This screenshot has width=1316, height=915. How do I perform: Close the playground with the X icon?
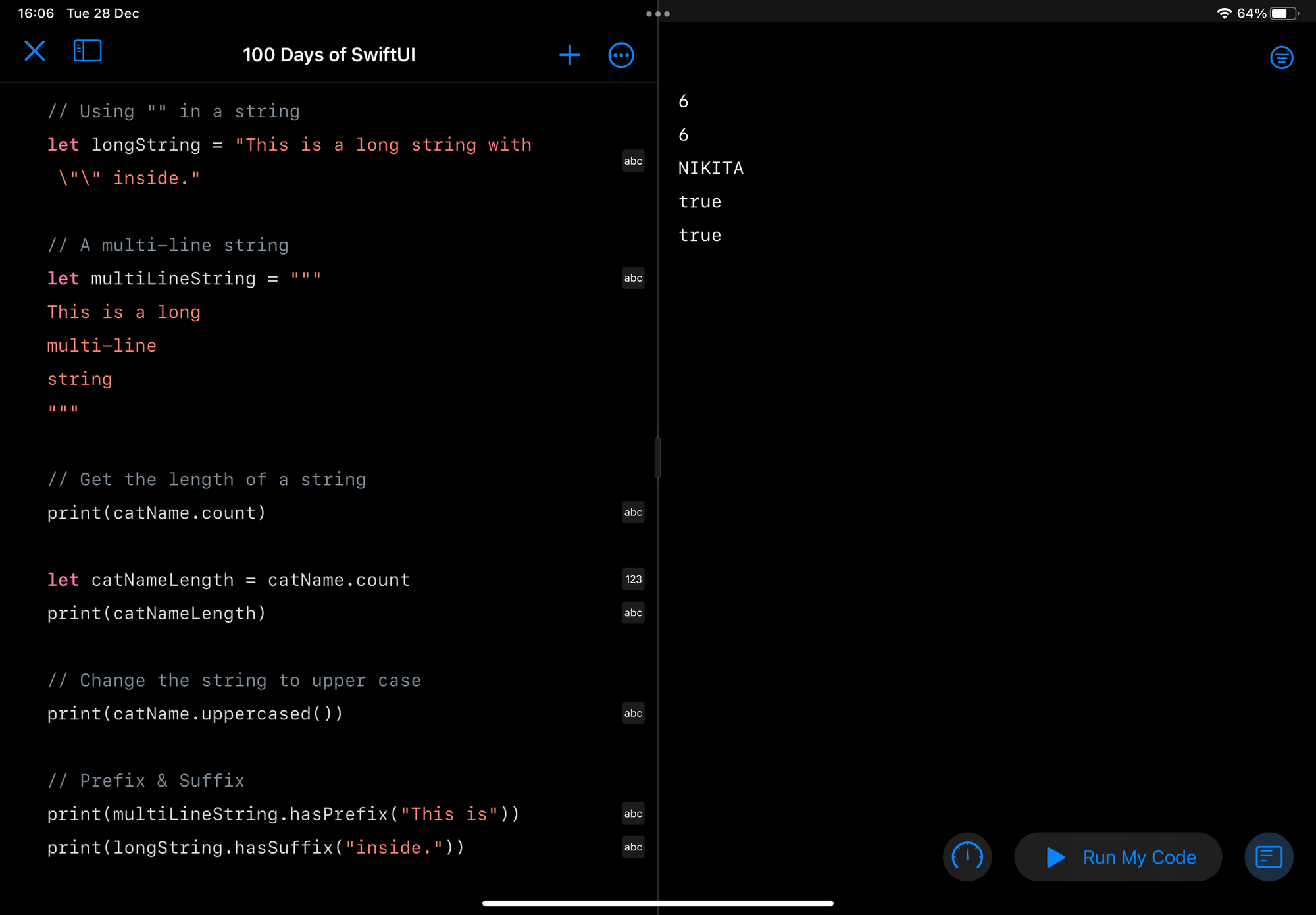35,51
